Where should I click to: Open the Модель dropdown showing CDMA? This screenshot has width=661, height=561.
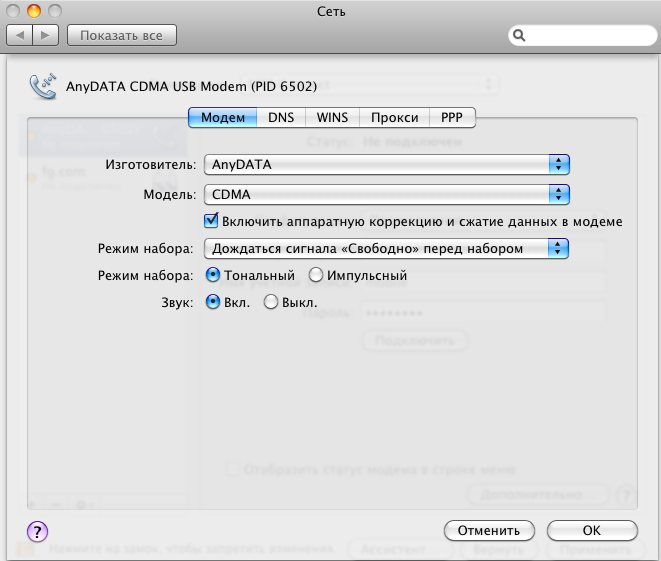click(387, 194)
